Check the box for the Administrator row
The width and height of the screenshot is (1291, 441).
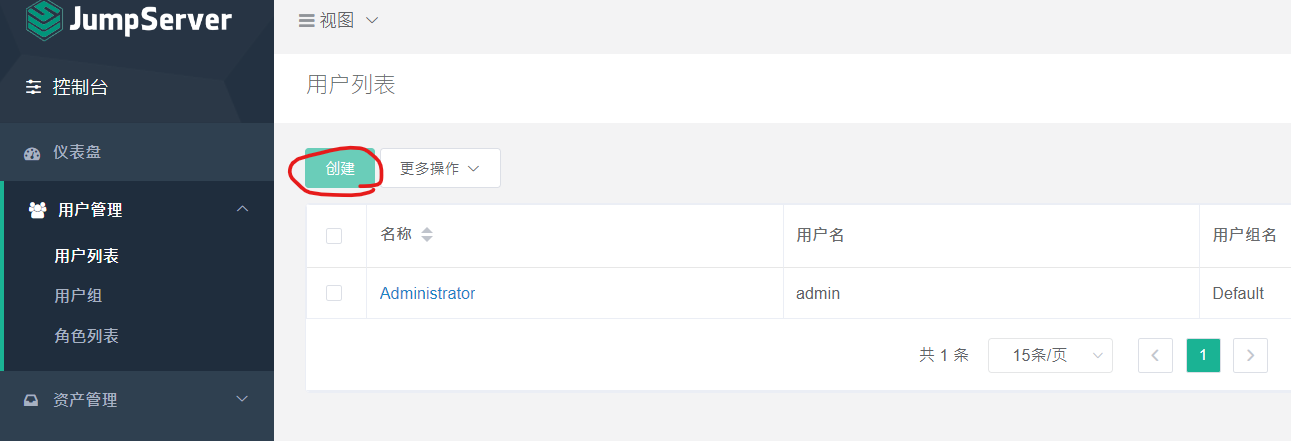click(334, 293)
